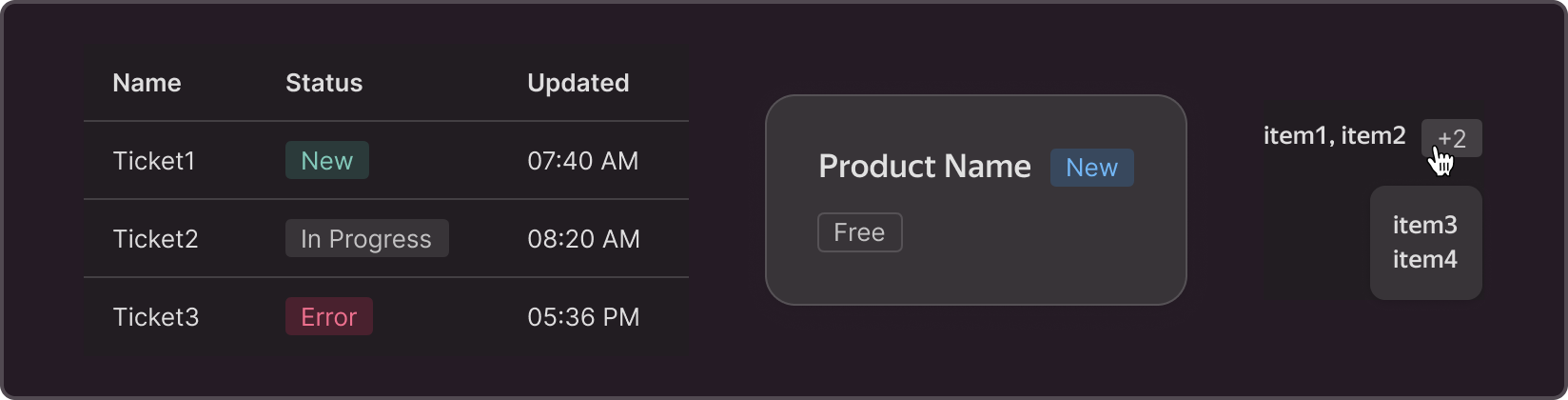Click the green New status tag
Image resolution: width=1568 pixels, height=400 pixels.
(327, 160)
